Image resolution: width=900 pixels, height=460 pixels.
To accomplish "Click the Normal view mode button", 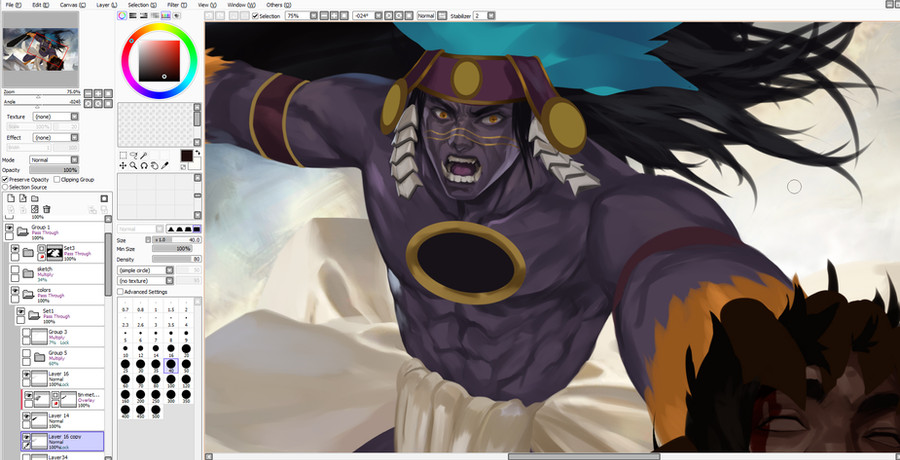I will point(426,16).
